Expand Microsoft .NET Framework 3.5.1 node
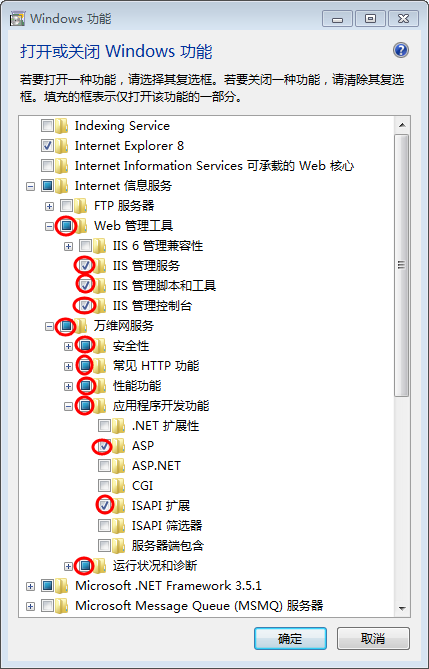Viewport: 429px width, 669px height. [30, 586]
